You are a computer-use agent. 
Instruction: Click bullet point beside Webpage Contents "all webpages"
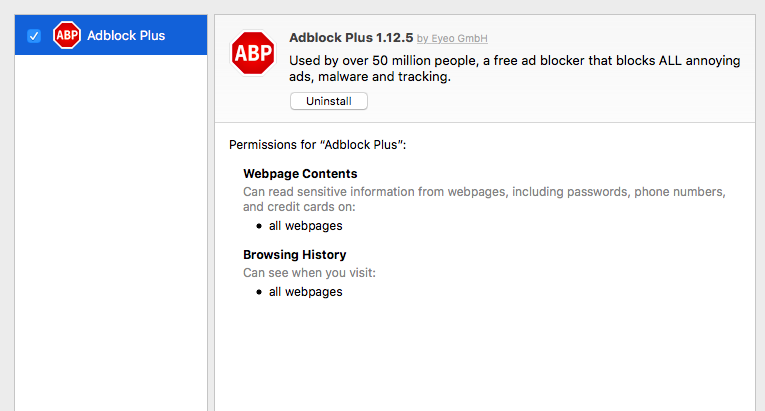pyautogui.click(x=259, y=226)
